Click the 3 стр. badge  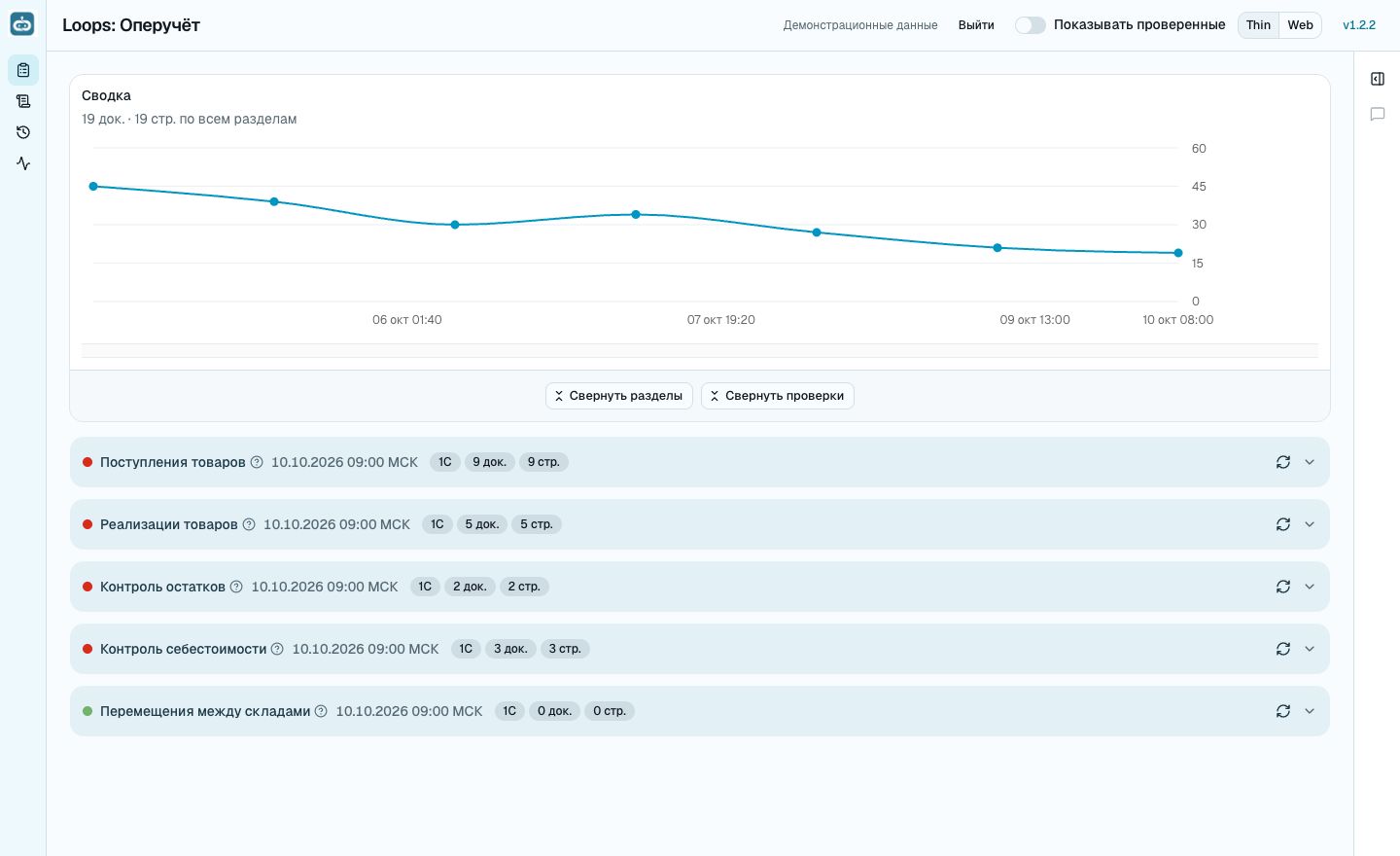(x=565, y=649)
